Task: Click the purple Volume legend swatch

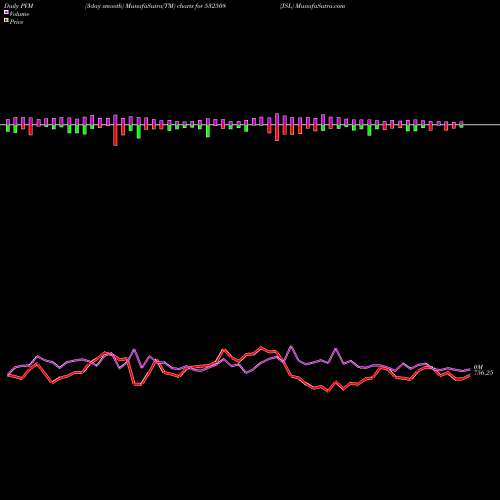Action: coord(6,12)
